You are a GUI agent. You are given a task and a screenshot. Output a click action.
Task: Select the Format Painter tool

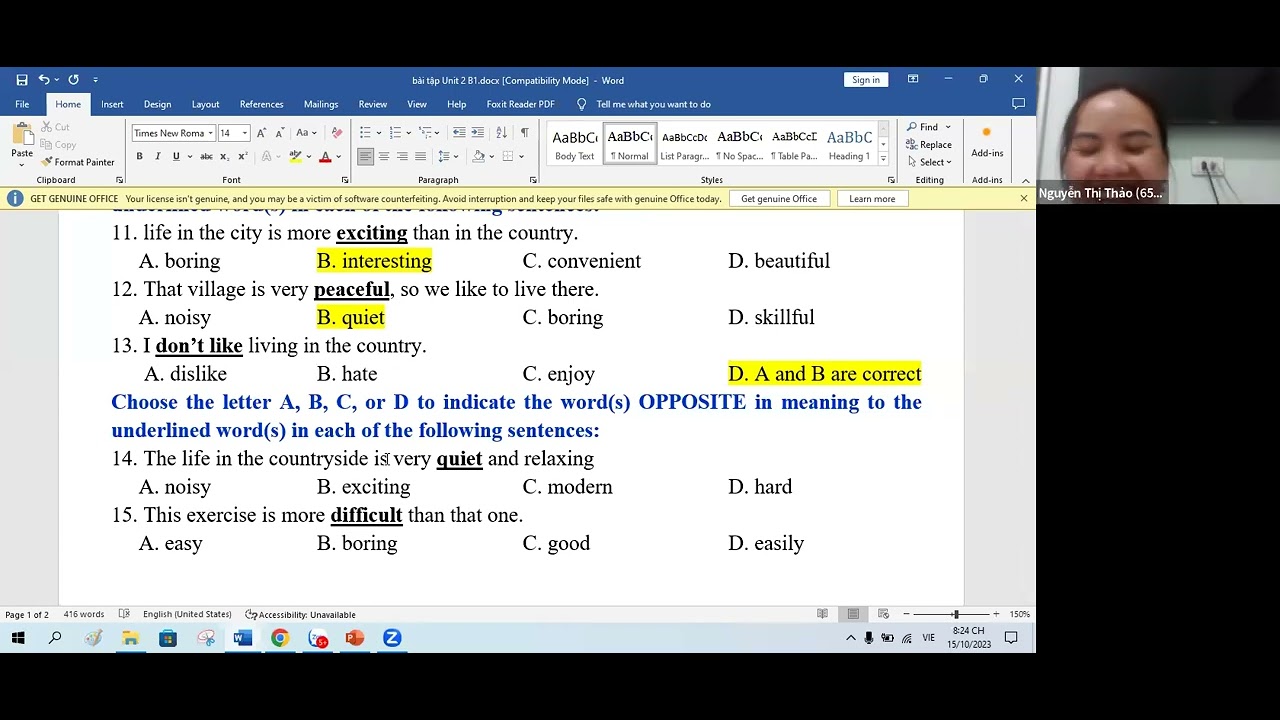click(x=78, y=162)
